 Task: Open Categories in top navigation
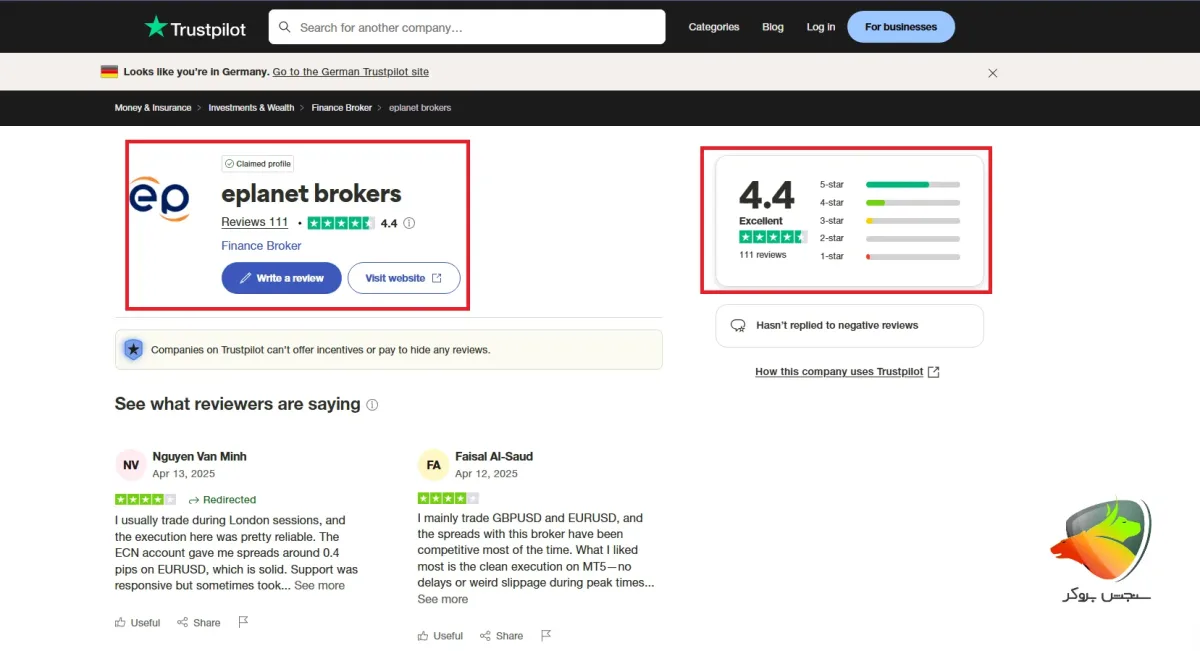tap(714, 27)
